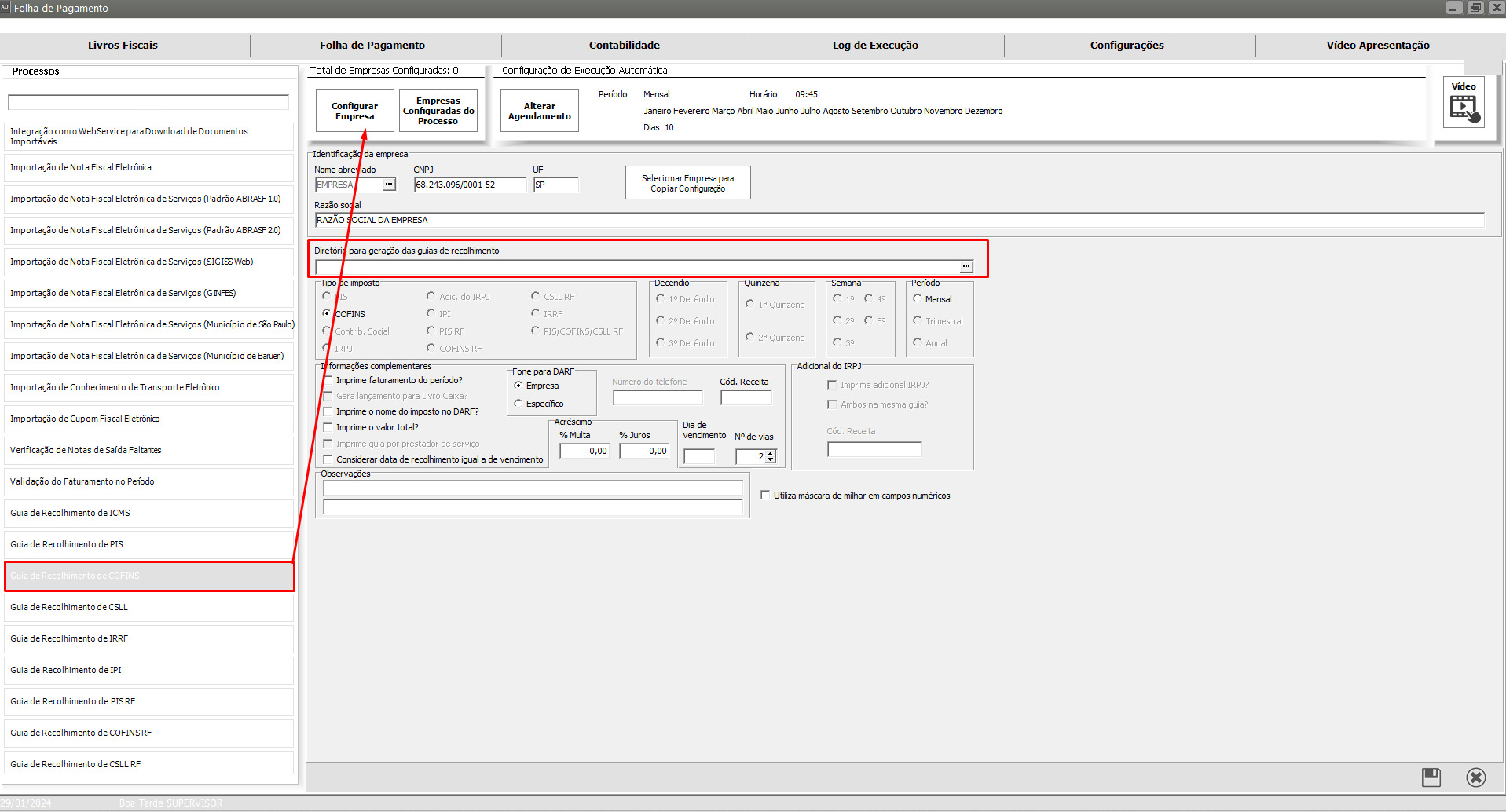This screenshot has width=1506, height=812.
Task: Choose Específico for Fone para DARF
Action: click(x=518, y=404)
